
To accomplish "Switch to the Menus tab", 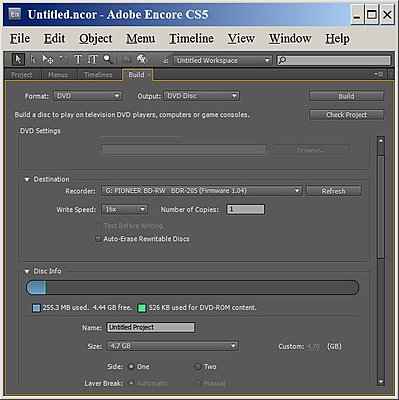I will [58, 75].
